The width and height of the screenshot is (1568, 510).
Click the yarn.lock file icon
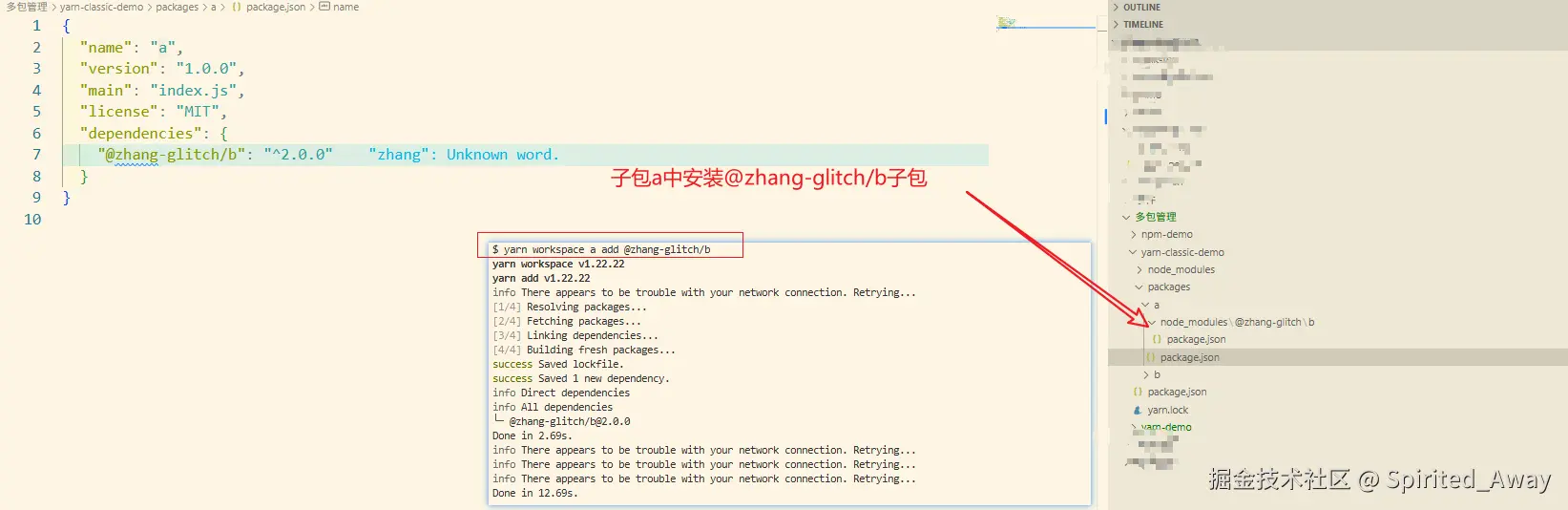pyautogui.click(x=1138, y=410)
